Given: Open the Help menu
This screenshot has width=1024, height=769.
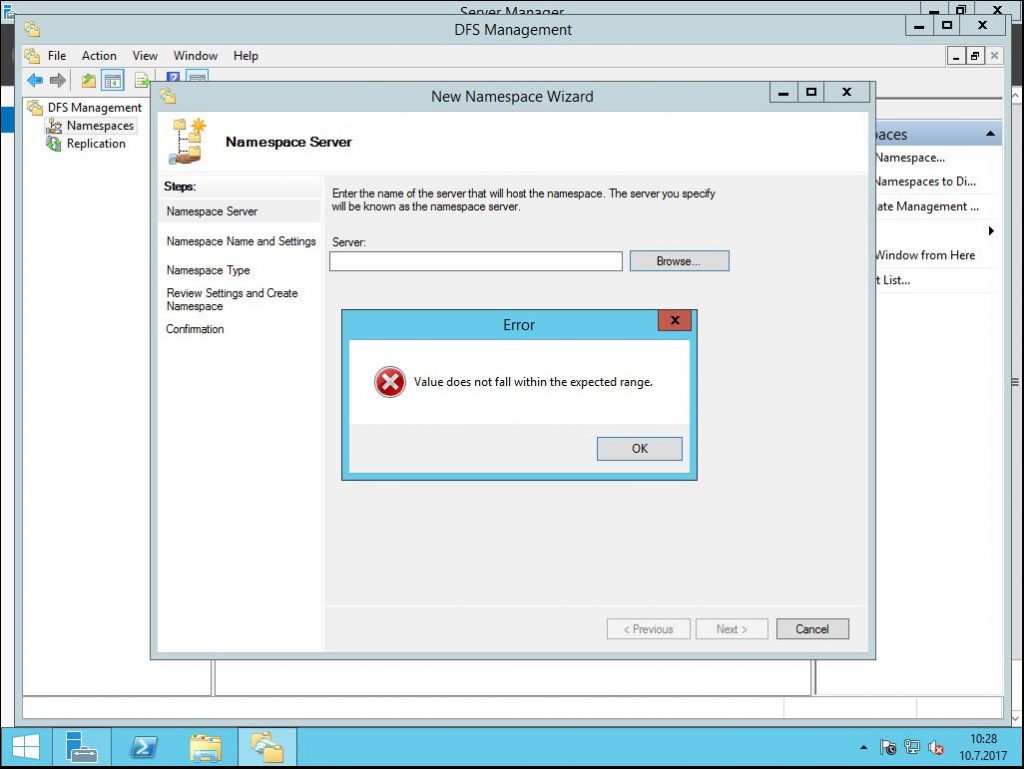Looking at the screenshot, I should [246, 56].
